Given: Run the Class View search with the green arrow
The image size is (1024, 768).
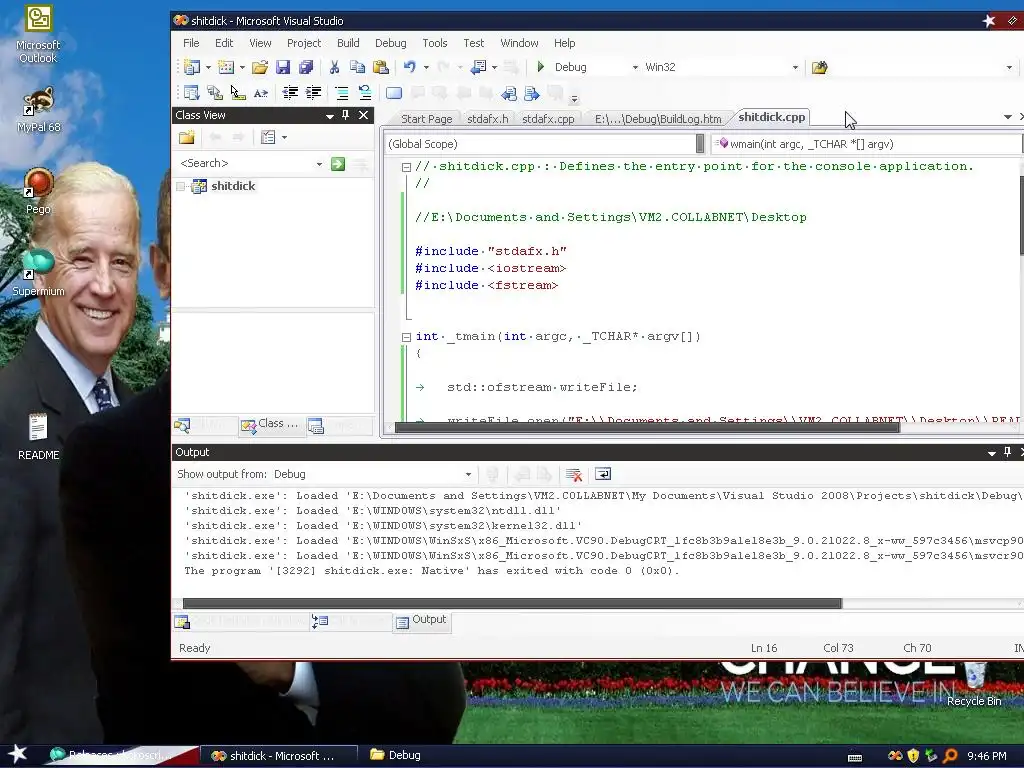Looking at the screenshot, I should click(338, 163).
